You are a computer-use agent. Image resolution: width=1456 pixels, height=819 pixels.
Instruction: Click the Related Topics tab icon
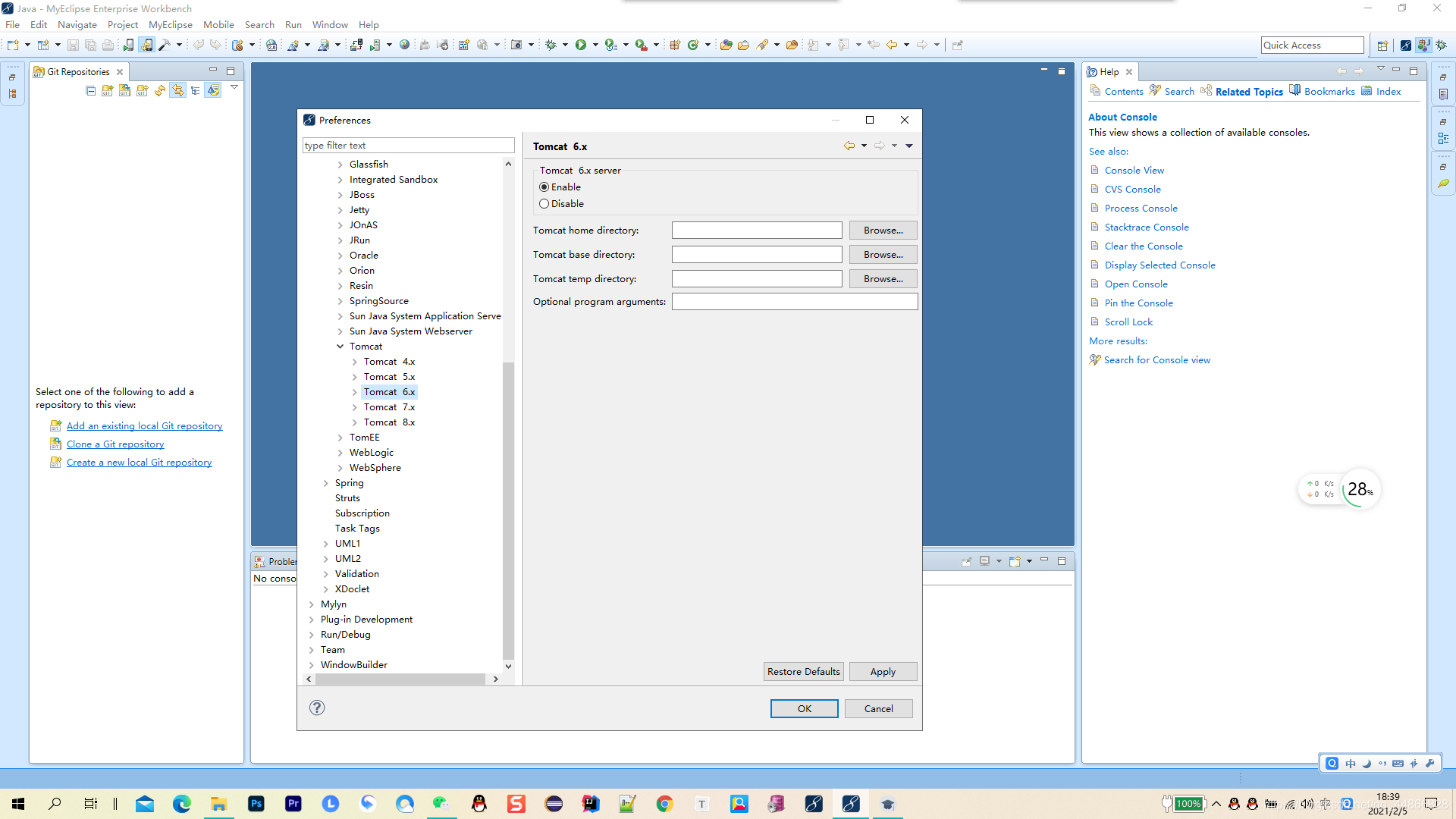coord(1205,91)
